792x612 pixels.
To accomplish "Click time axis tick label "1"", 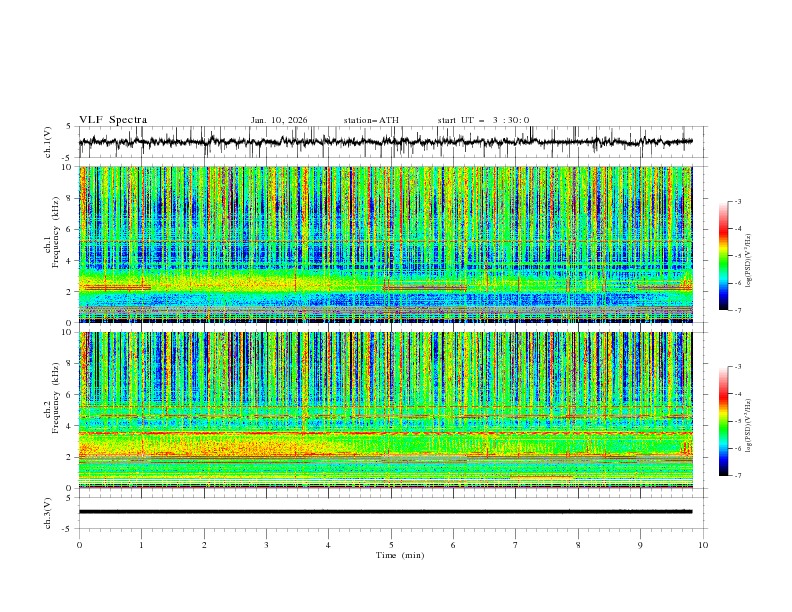I will [x=141, y=545].
